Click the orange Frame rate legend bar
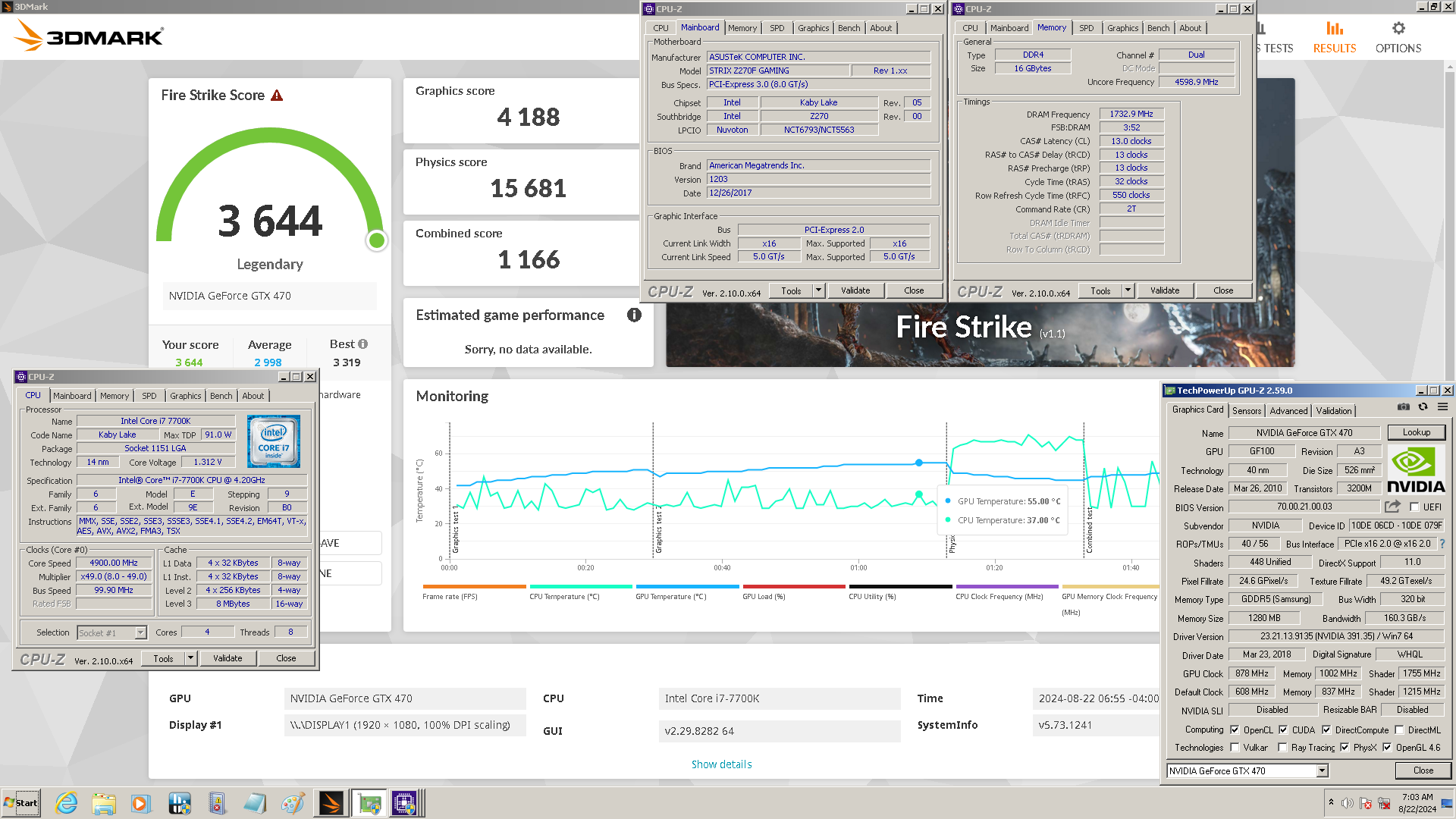The width and height of the screenshot is (1456, 819). coord(474,586)
